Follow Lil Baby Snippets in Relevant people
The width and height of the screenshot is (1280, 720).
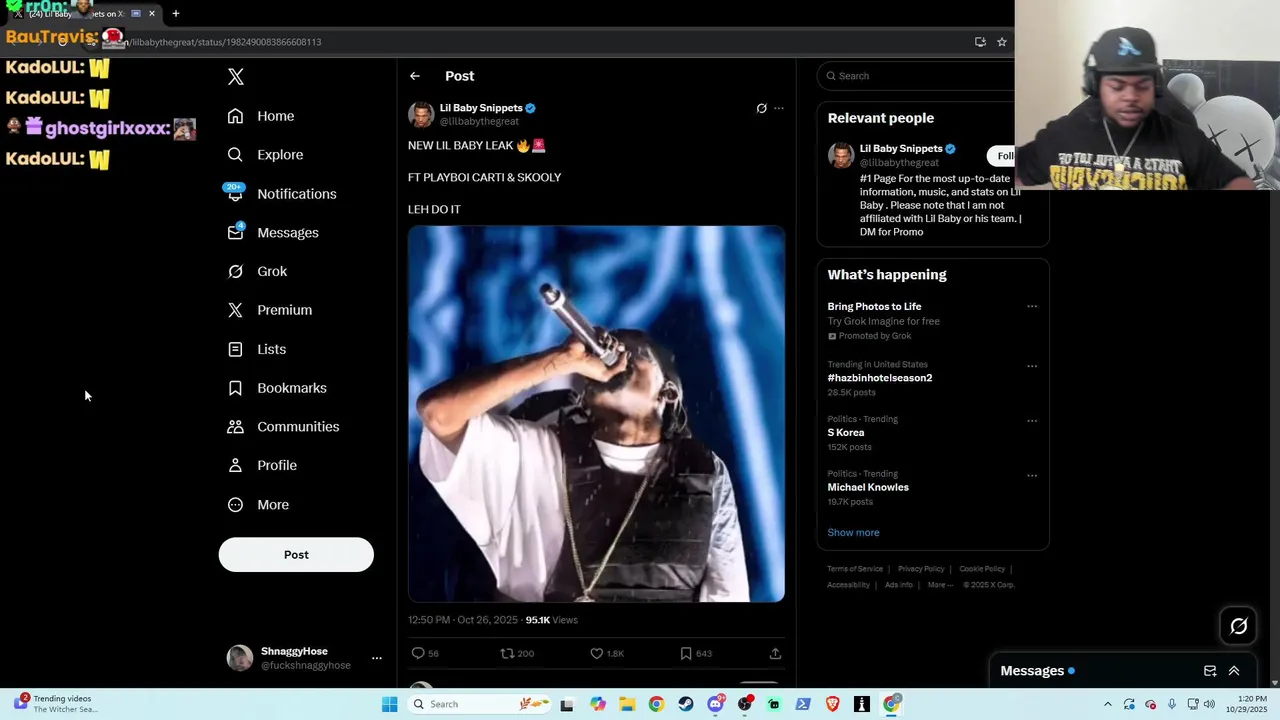pyautogui.click(x=1003, y=156)
